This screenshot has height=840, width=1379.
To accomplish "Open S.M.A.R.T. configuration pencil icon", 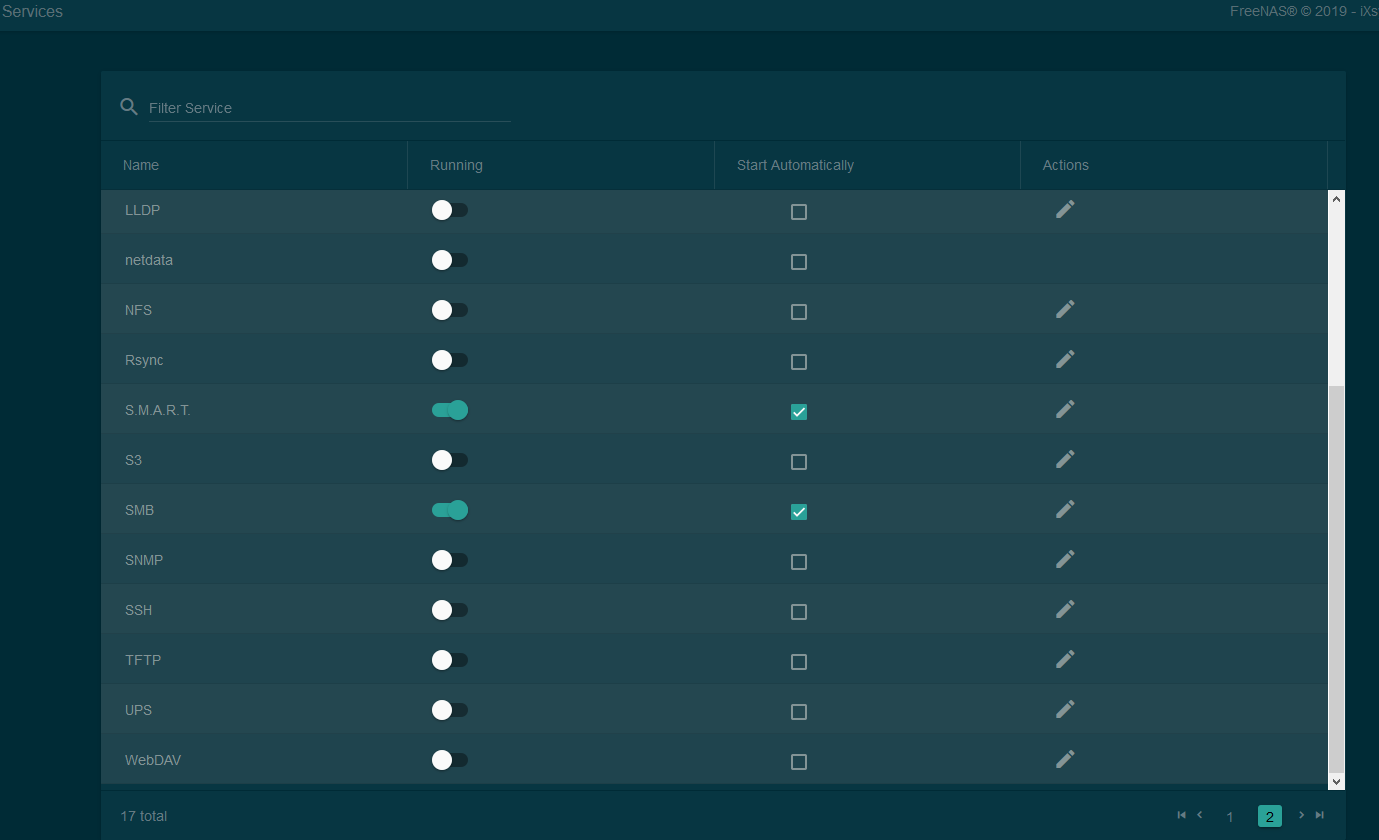I will (x=1065, y=409).
